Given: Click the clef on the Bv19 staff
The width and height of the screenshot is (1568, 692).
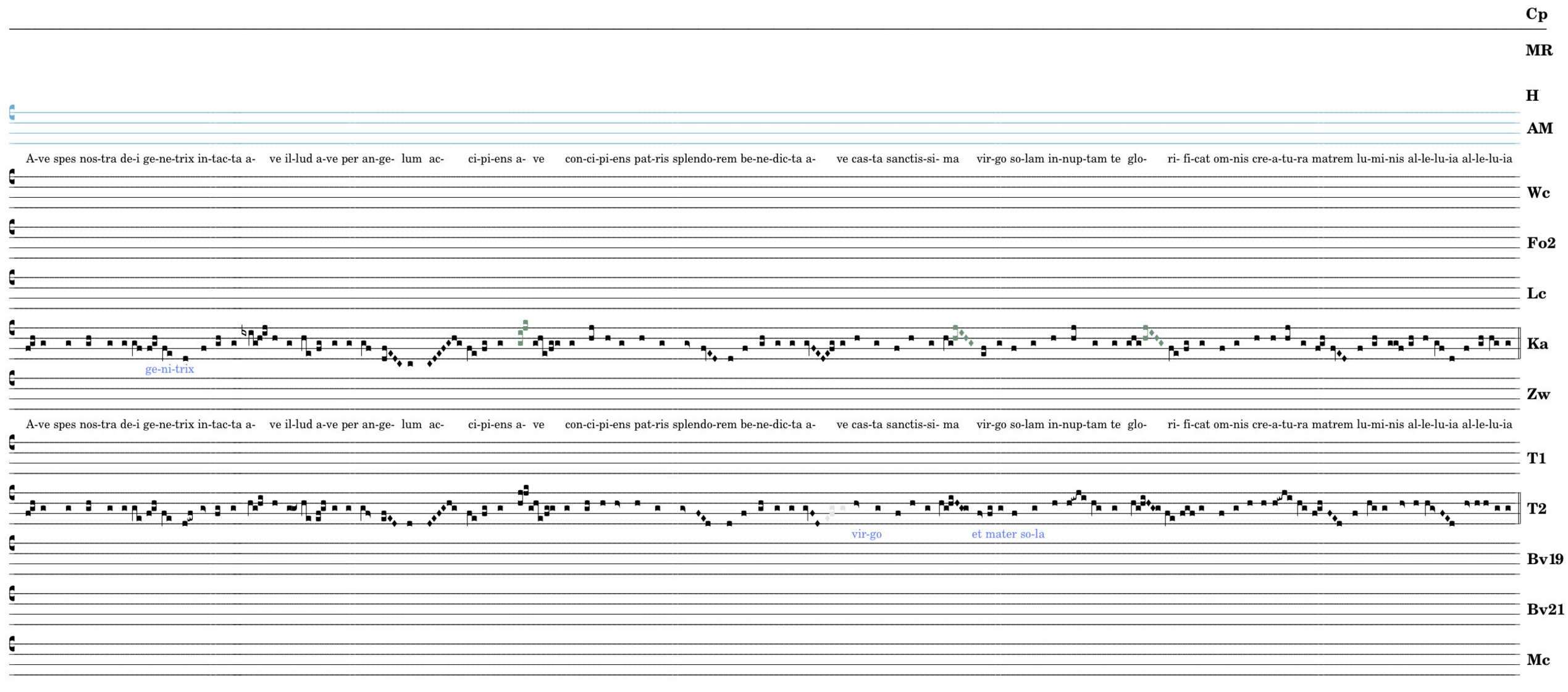Looking at the screenshot, I should pos(12,544).
